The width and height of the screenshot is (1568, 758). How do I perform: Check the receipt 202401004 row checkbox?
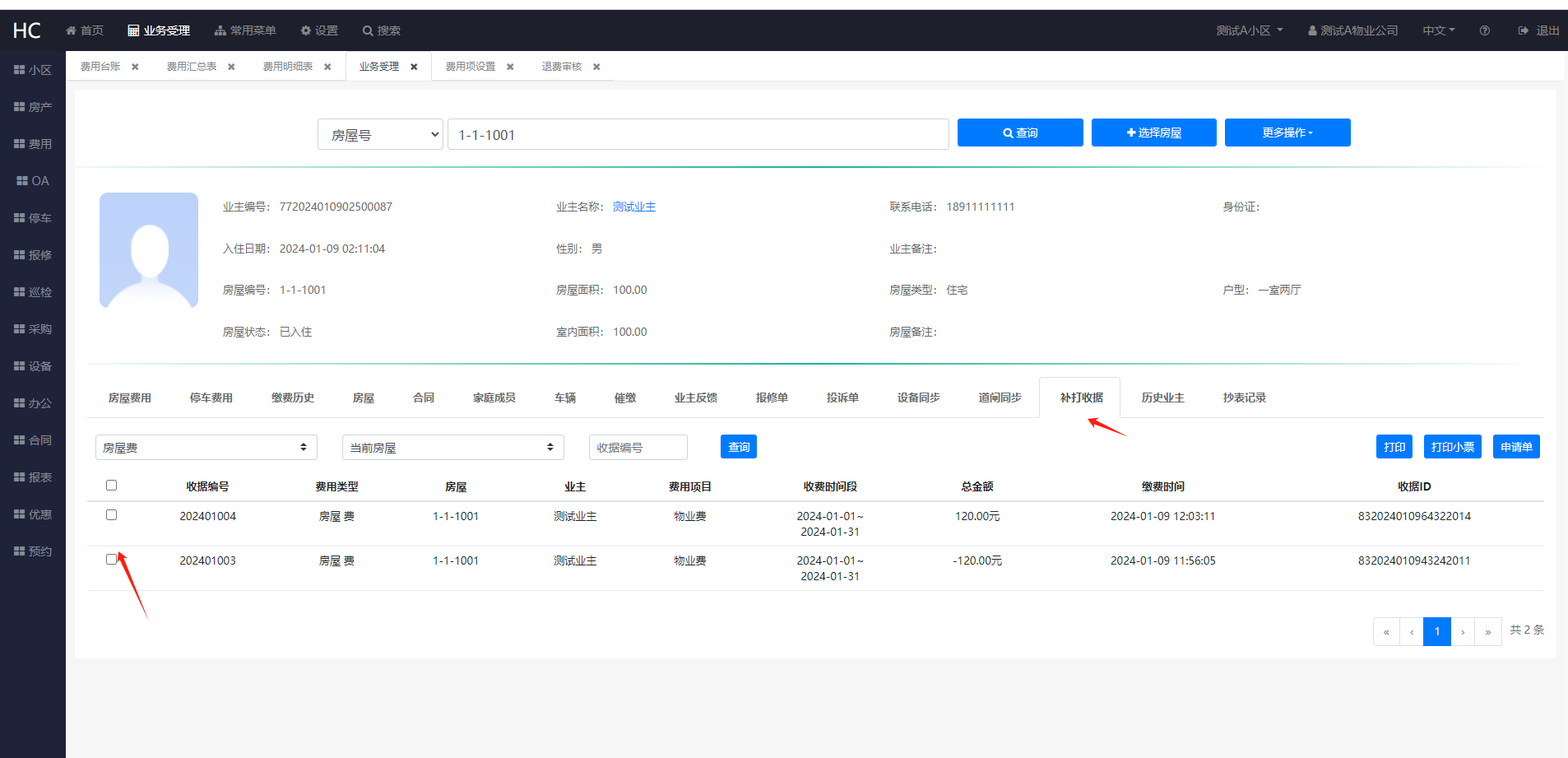pyautogui.click(x=112, y=515)
